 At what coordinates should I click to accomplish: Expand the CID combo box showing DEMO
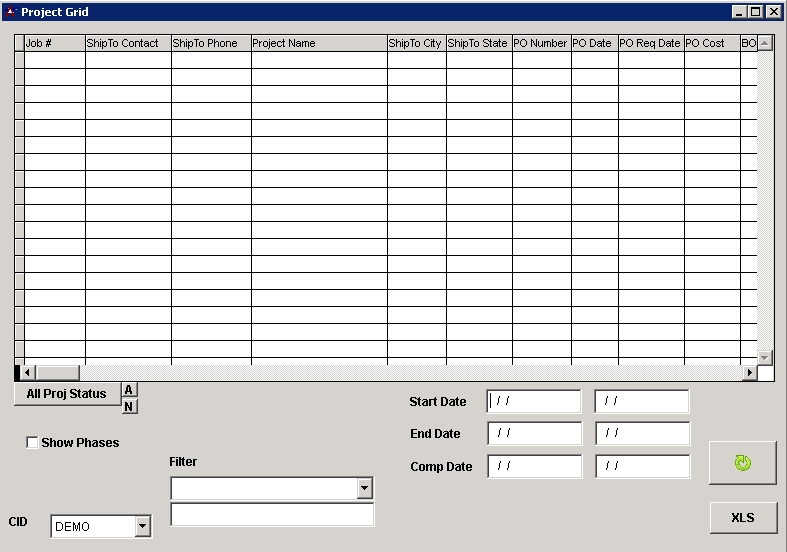click(142, 526)
